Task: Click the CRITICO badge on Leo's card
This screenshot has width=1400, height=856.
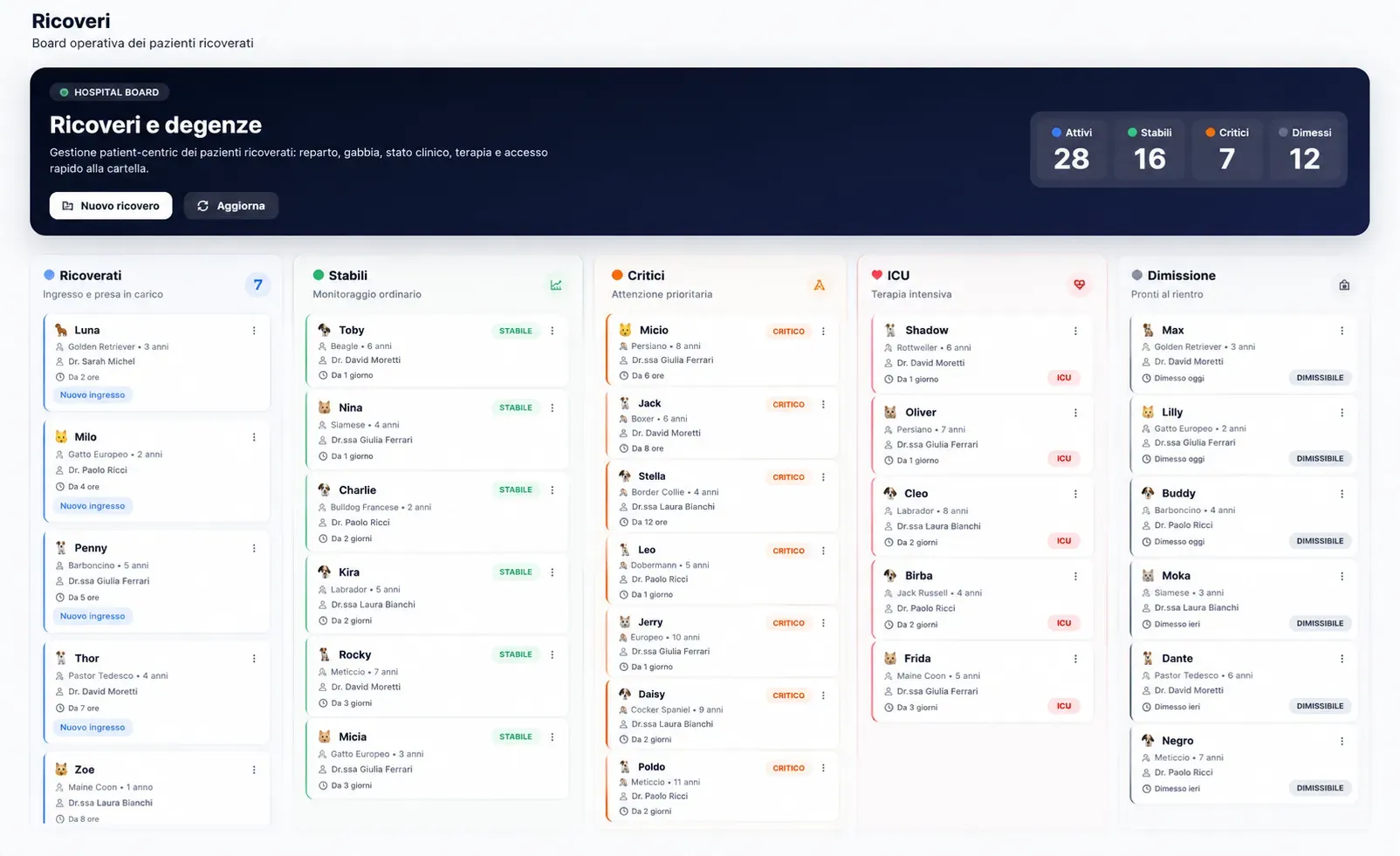Action: (788, 551)
